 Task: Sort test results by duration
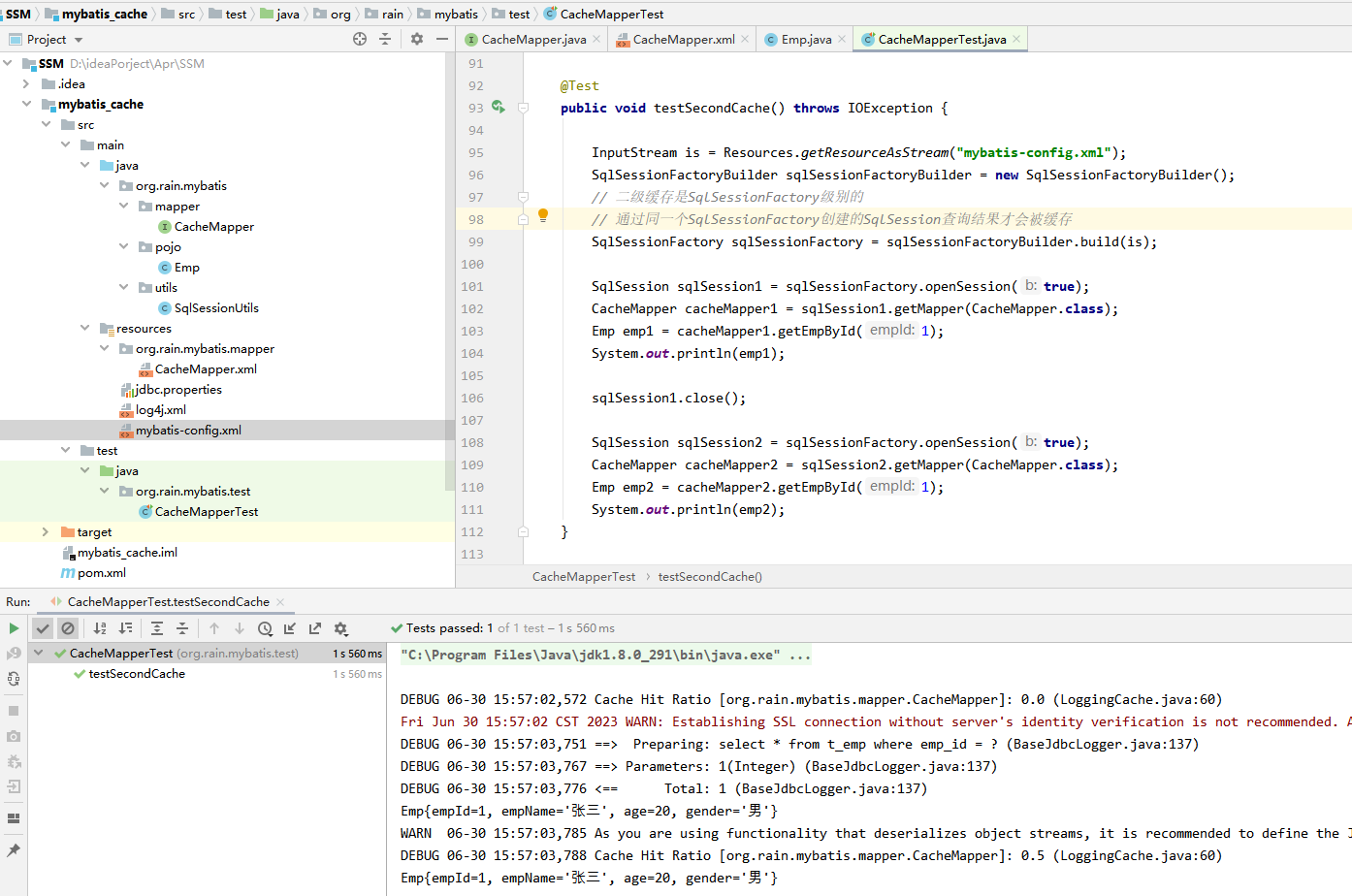125,628
